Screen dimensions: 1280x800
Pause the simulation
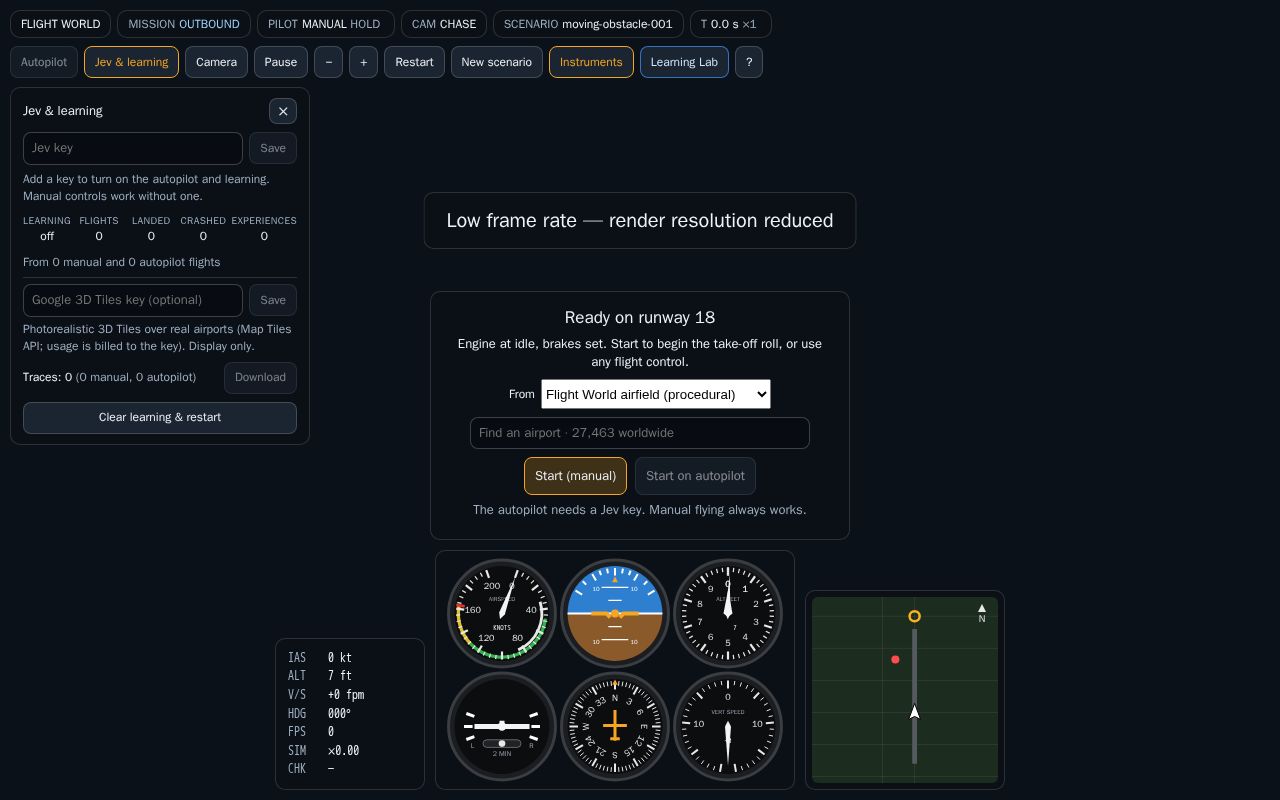point(281,62)
